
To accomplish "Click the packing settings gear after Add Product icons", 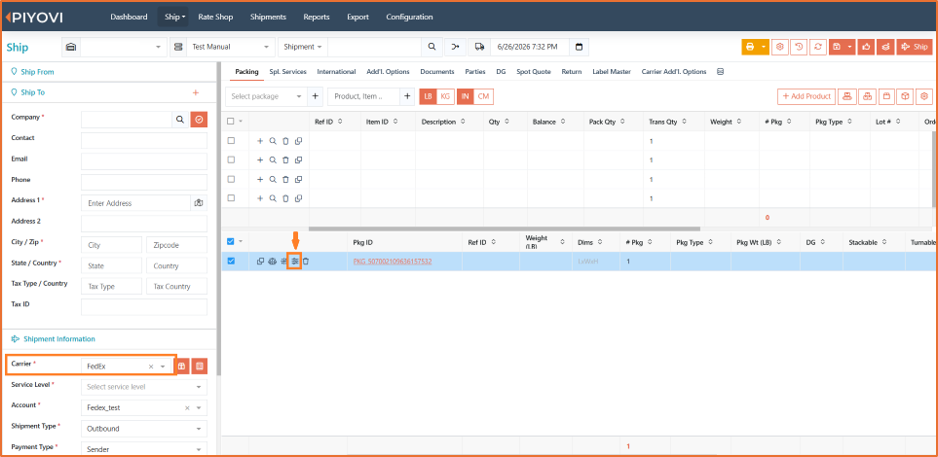I will pos(925,96).
